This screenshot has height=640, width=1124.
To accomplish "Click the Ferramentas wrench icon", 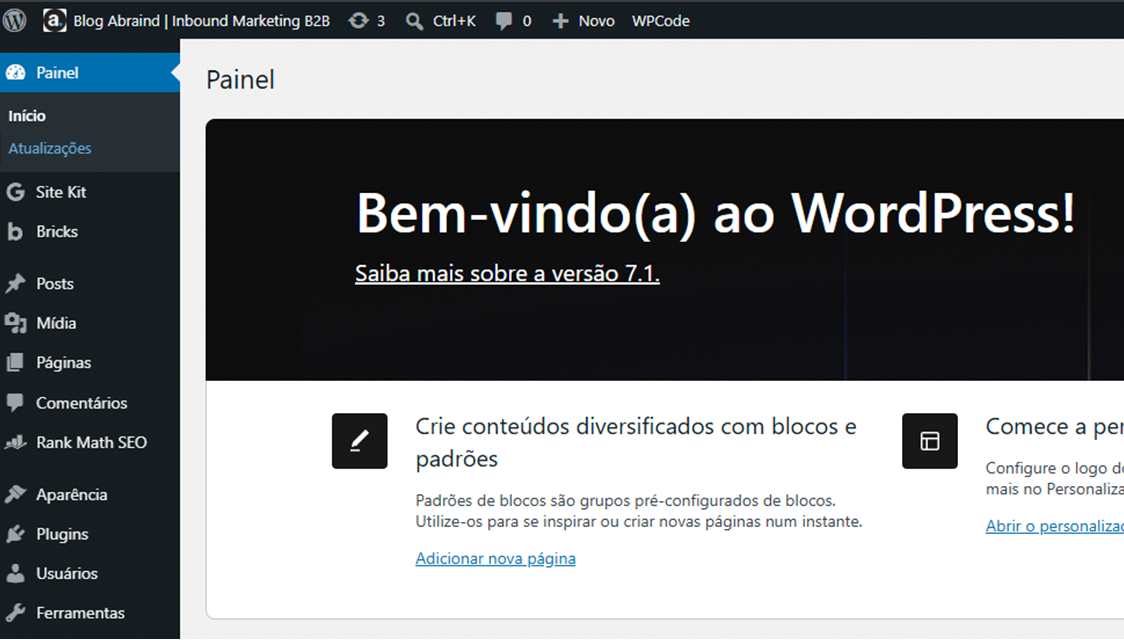I will coord(16,613).
